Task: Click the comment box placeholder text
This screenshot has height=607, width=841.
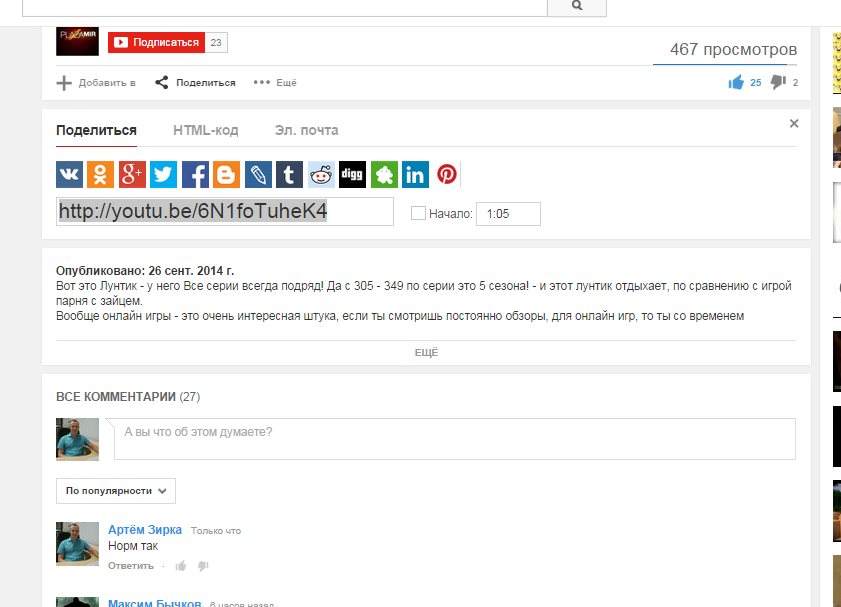Action: click(198, 432)
